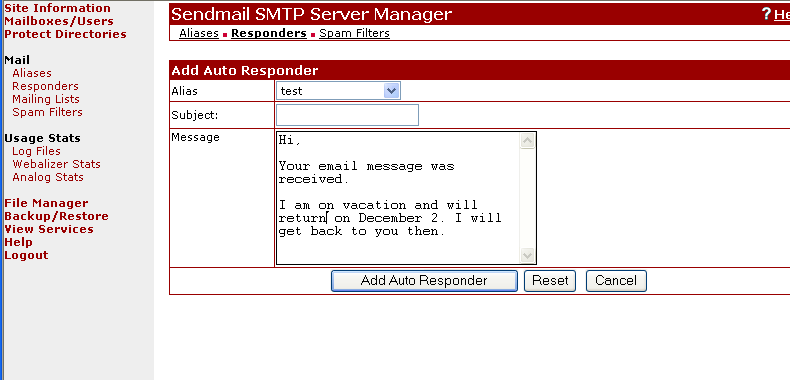Screen dimensions: 790x380
Task: Open Backup/Restore in sidebar
Action: [56, 216]
